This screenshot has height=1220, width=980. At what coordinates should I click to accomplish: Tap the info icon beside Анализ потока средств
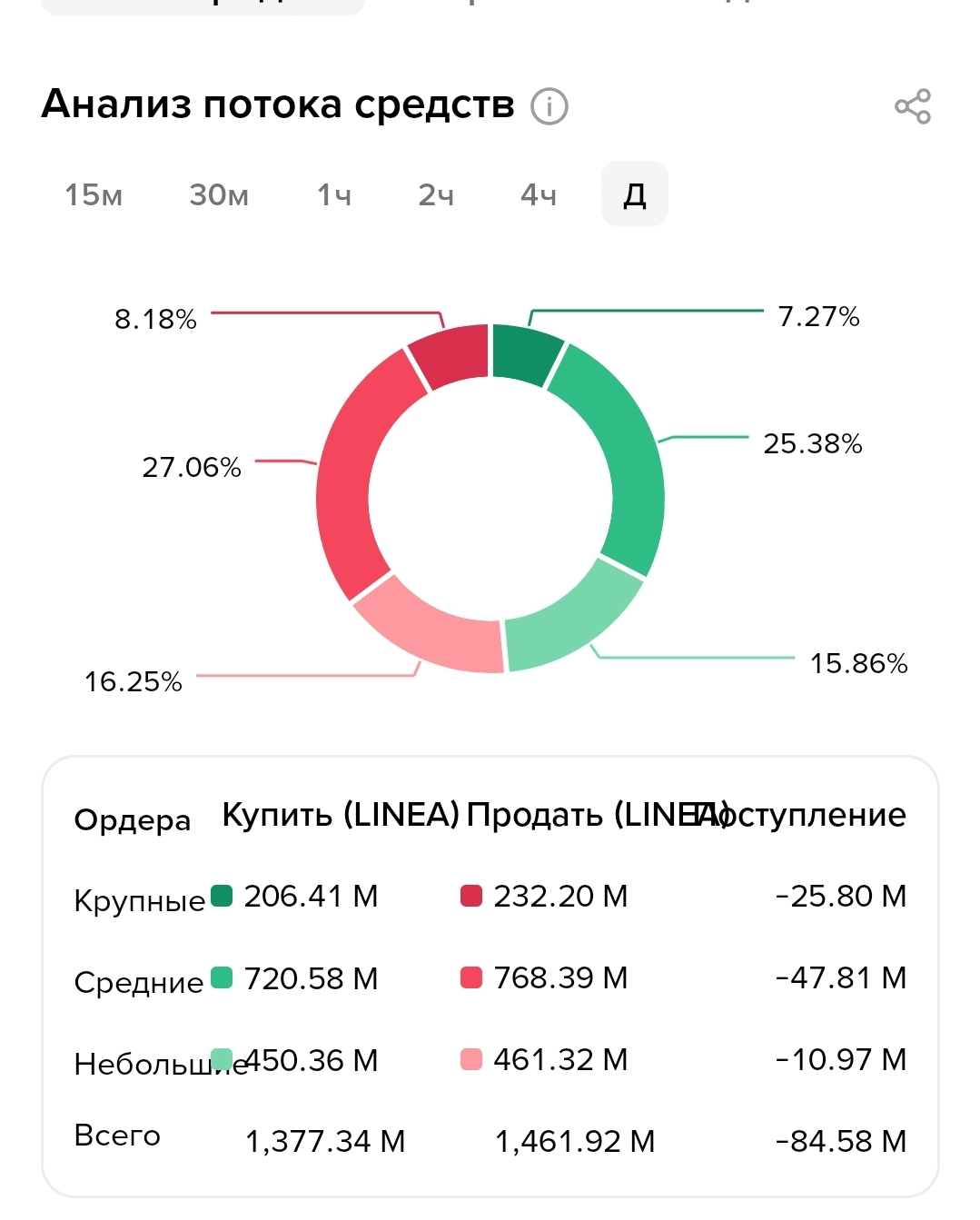(549, 106)
